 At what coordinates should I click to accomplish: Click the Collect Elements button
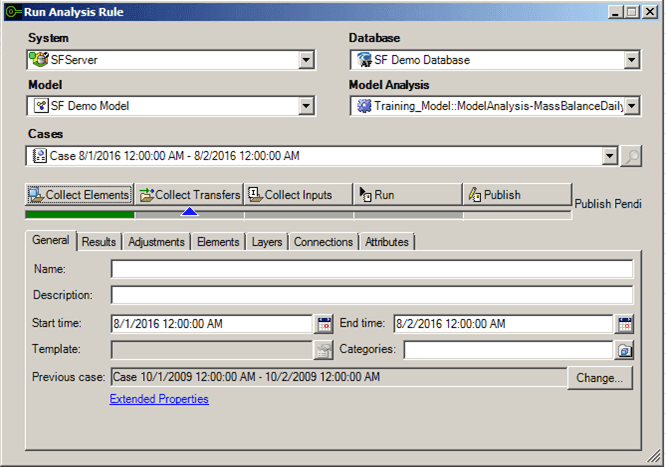point(79,195)
